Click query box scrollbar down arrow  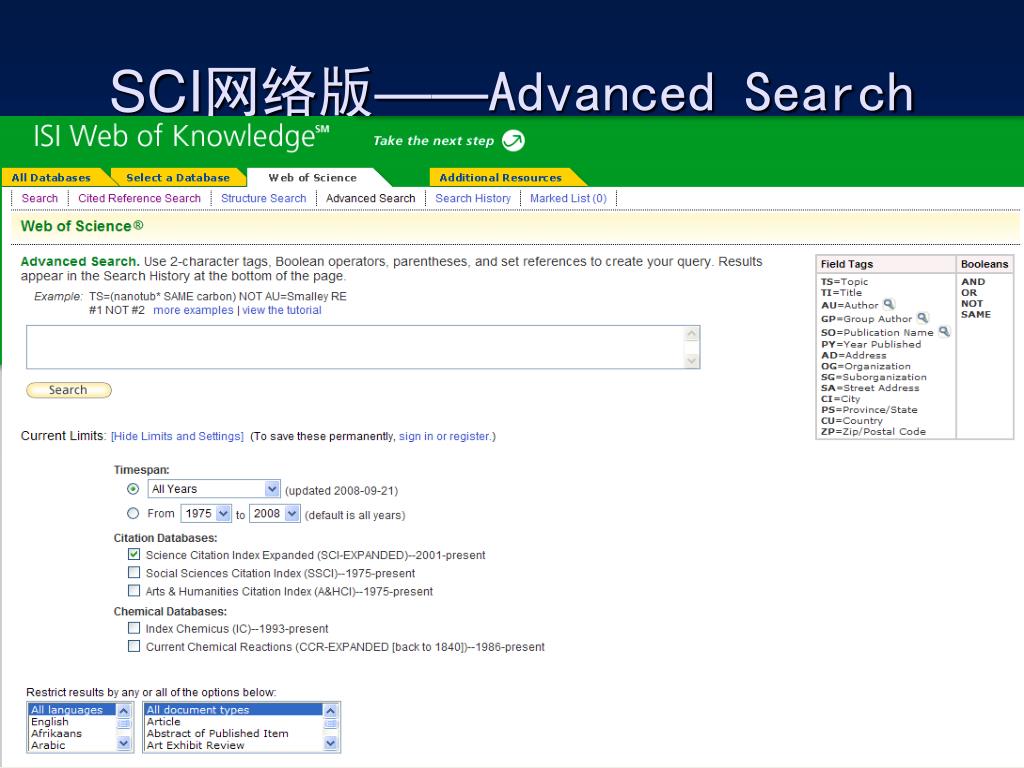692,360
